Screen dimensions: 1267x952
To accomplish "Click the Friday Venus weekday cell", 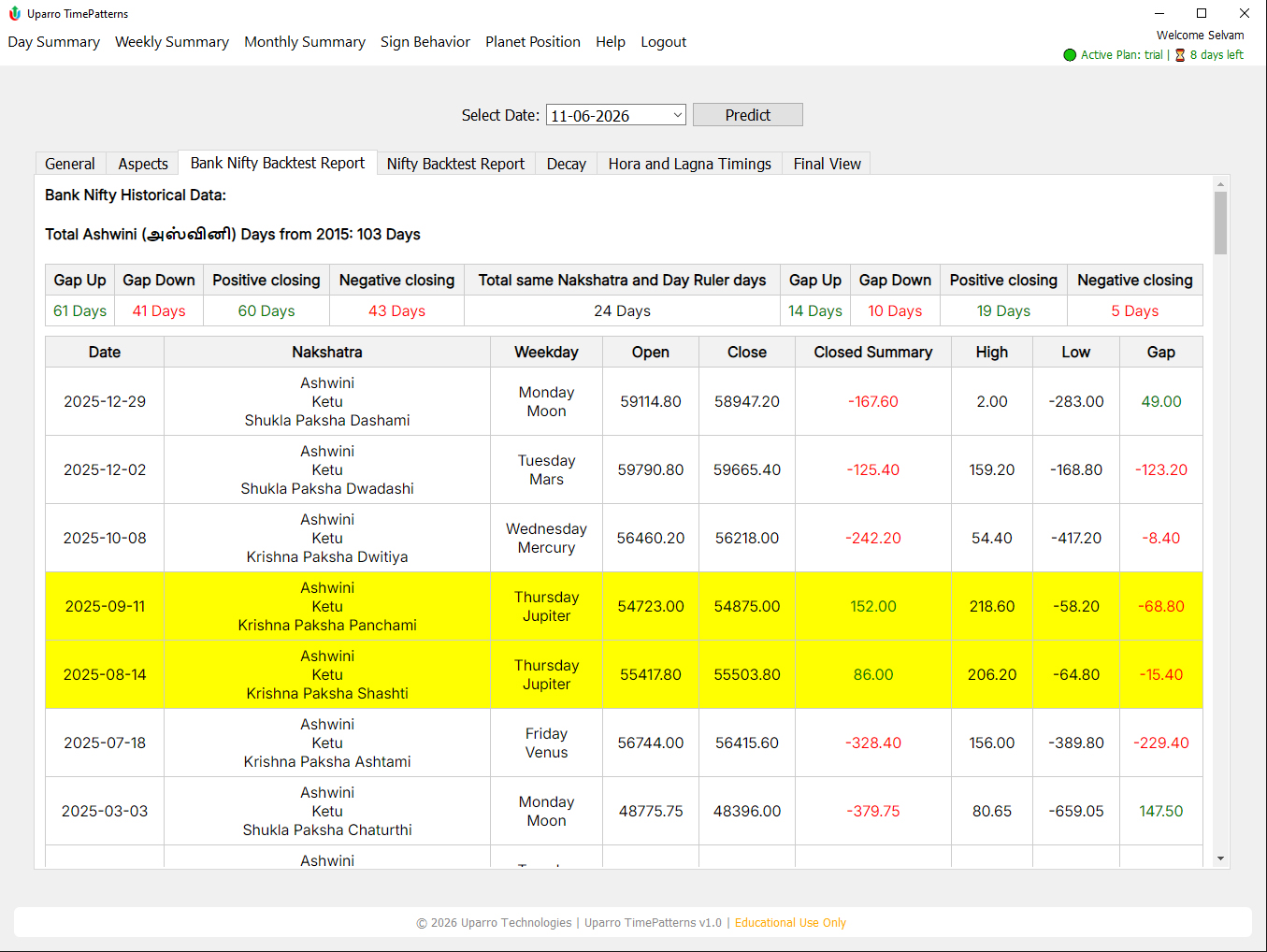I will tap(547, 743).
